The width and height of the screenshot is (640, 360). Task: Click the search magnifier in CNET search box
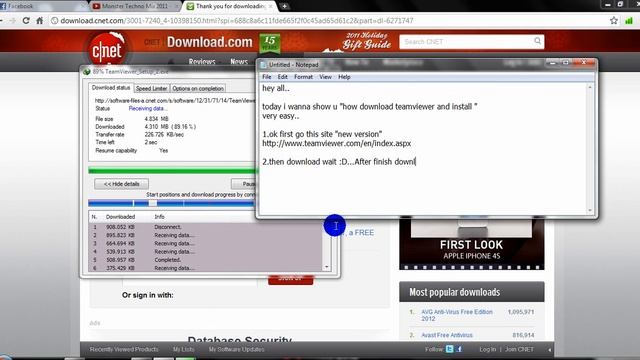click(538, 41)
